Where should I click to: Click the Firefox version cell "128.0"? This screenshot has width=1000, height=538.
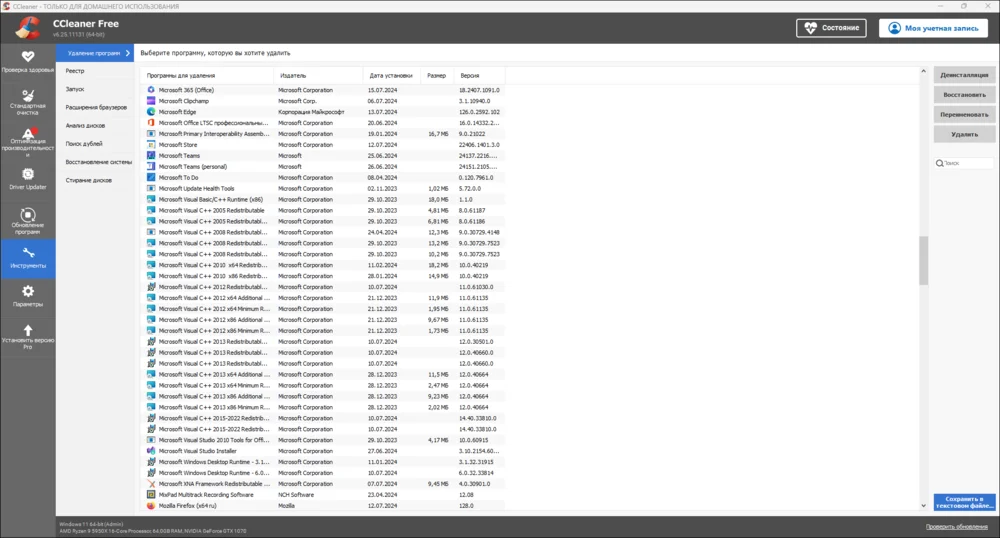pos(466,505)
